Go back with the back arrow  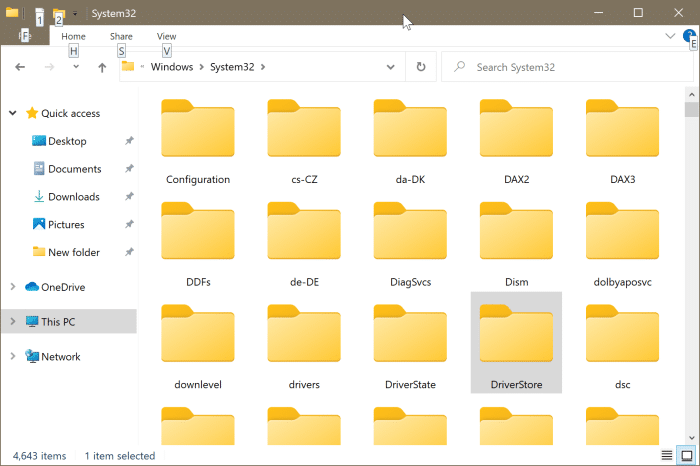point(20,67)
